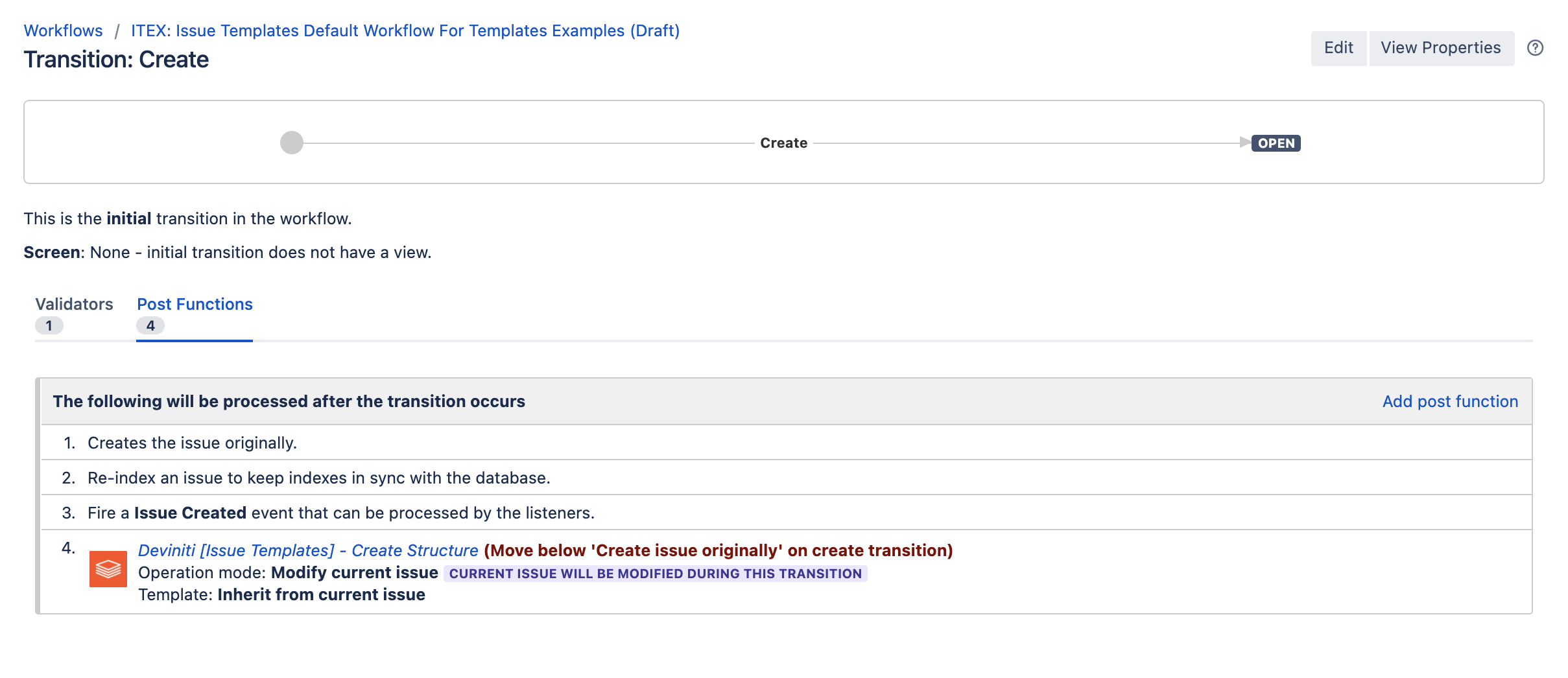1568x678 pixels.
Task: Select 'Fire a Issue Created event' row
Action: (x=786, y=513)
